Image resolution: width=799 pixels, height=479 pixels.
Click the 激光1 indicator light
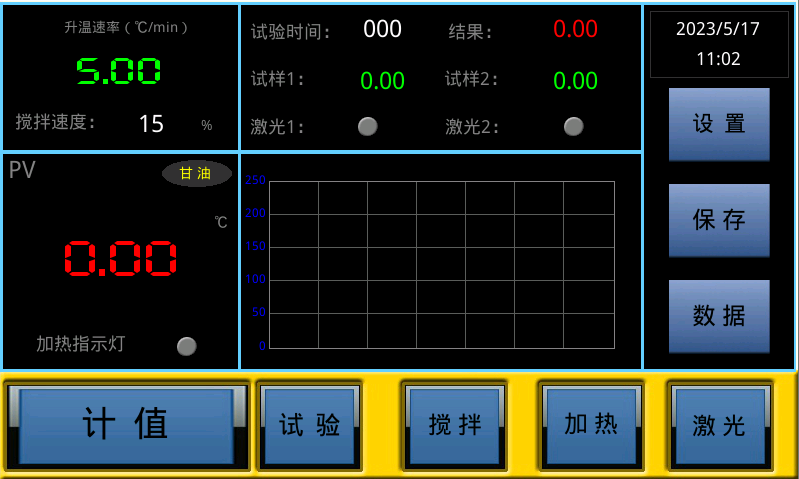point(368,126)
